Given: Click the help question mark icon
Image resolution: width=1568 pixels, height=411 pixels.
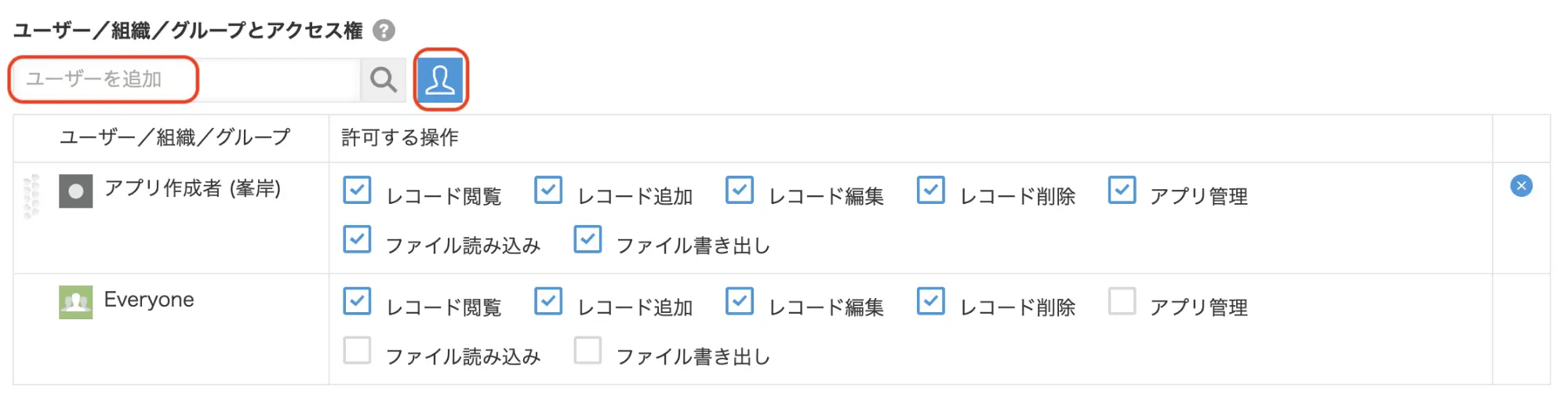Looking at the screenshot, I should click(384, 31).
